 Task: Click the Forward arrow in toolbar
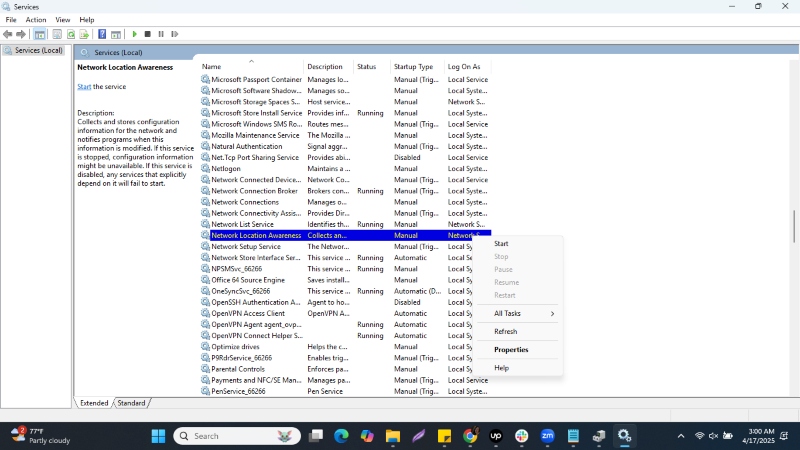[21, 34]
